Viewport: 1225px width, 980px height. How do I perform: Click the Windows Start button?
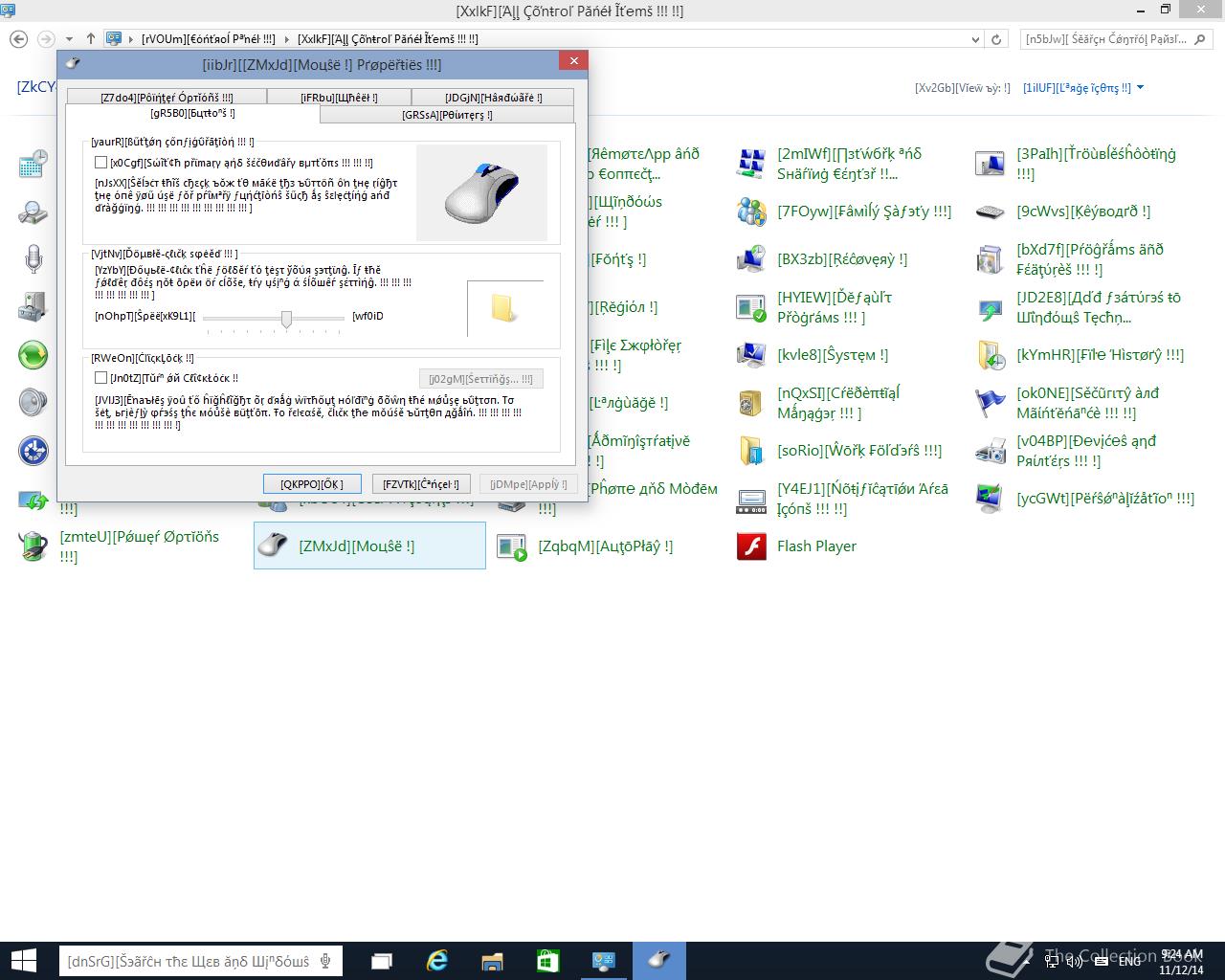[23, 960]
